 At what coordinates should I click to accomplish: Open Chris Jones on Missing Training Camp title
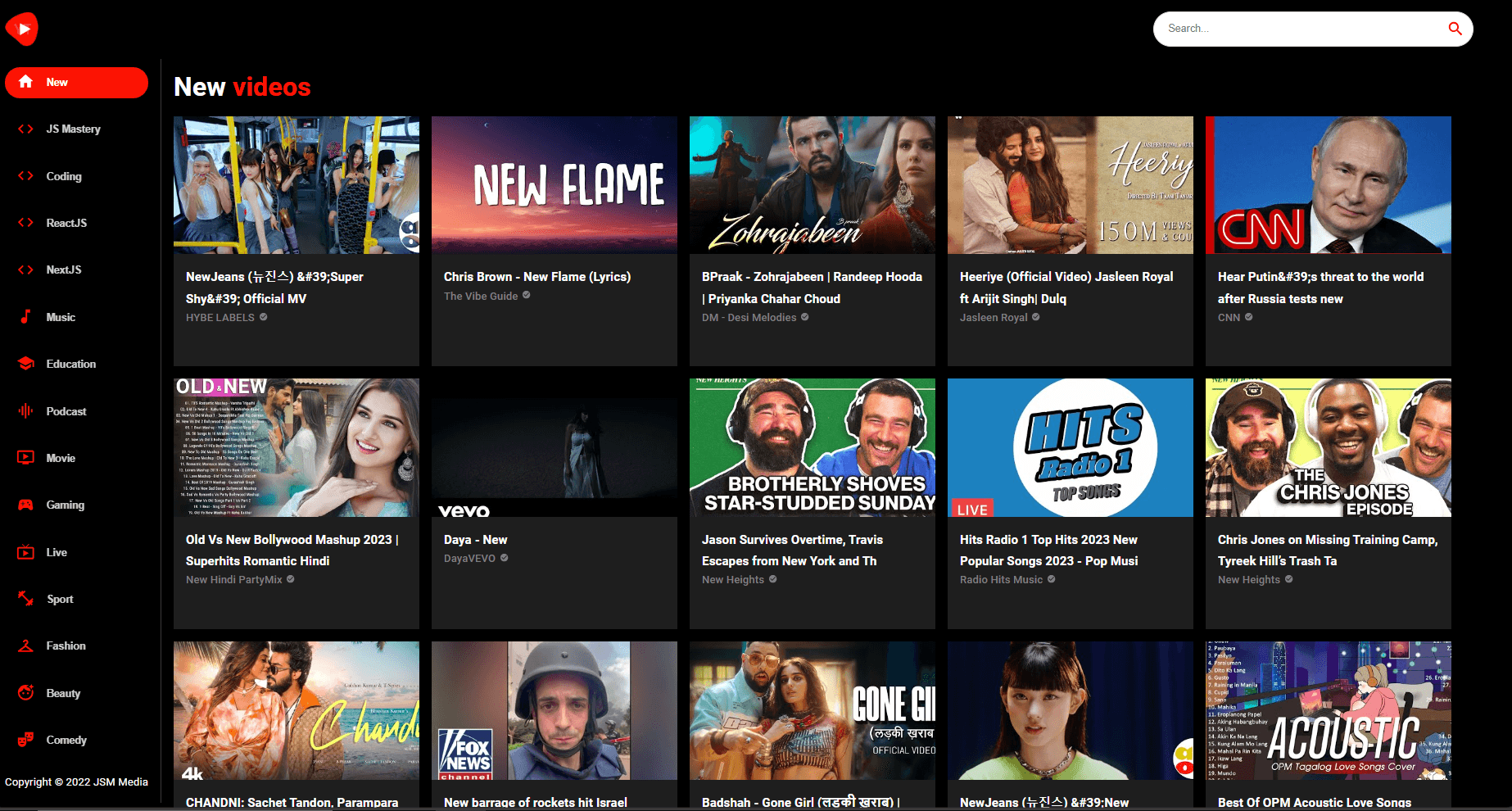click(1328, 550)
